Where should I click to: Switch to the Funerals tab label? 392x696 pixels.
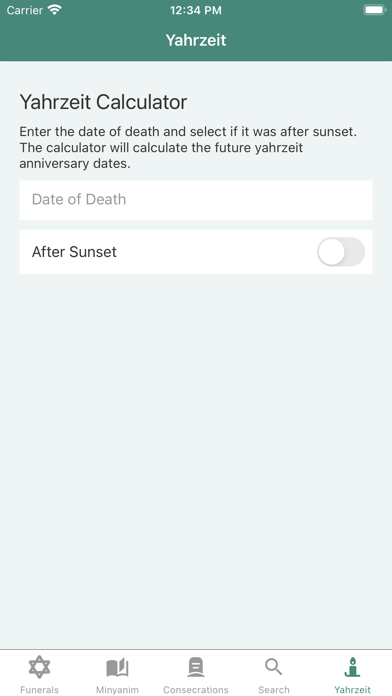(40, 690)
